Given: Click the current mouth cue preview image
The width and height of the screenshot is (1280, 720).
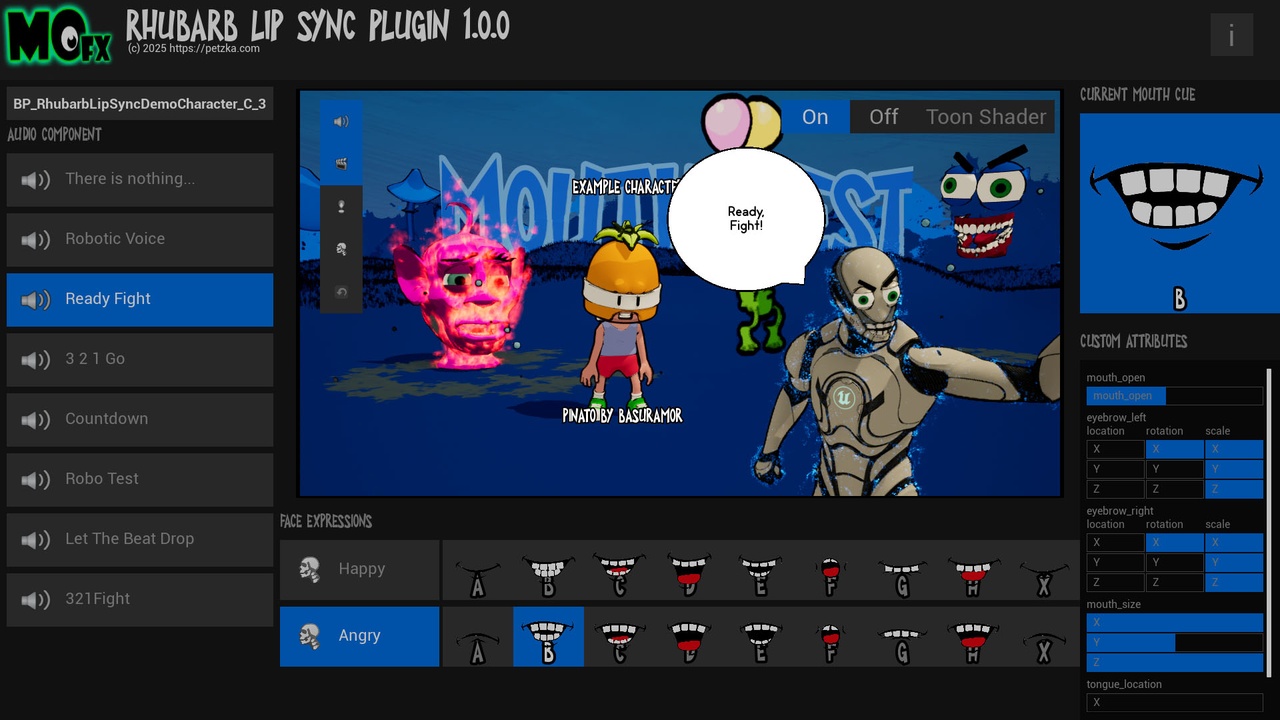Looking at the screenshot, I should (x=1180, y=213).
